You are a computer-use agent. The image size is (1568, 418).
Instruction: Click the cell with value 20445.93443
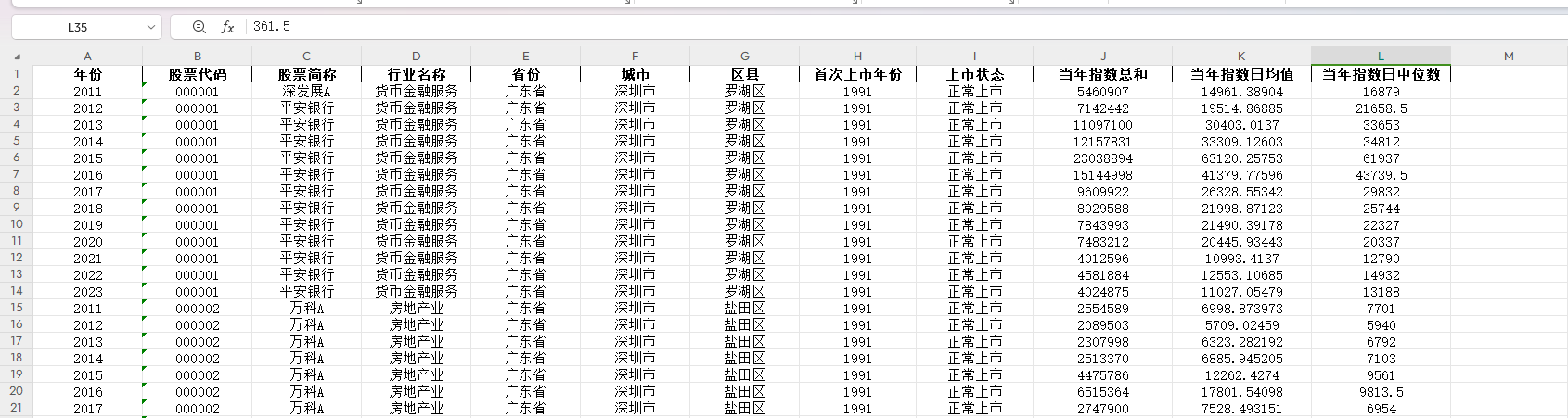tap(1242, 242)
